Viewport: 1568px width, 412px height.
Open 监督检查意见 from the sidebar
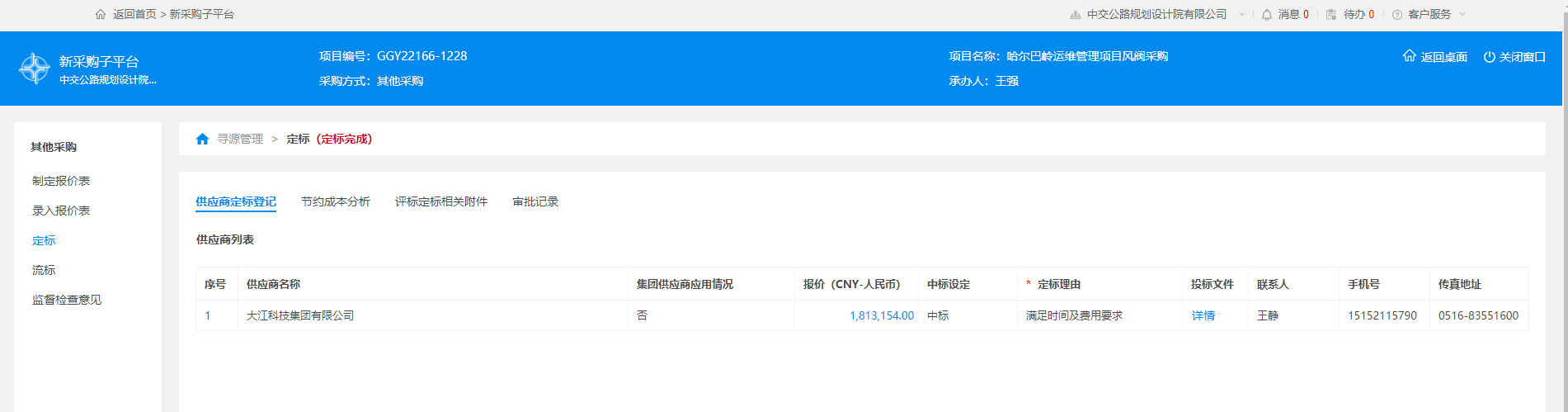click(67, 300)
